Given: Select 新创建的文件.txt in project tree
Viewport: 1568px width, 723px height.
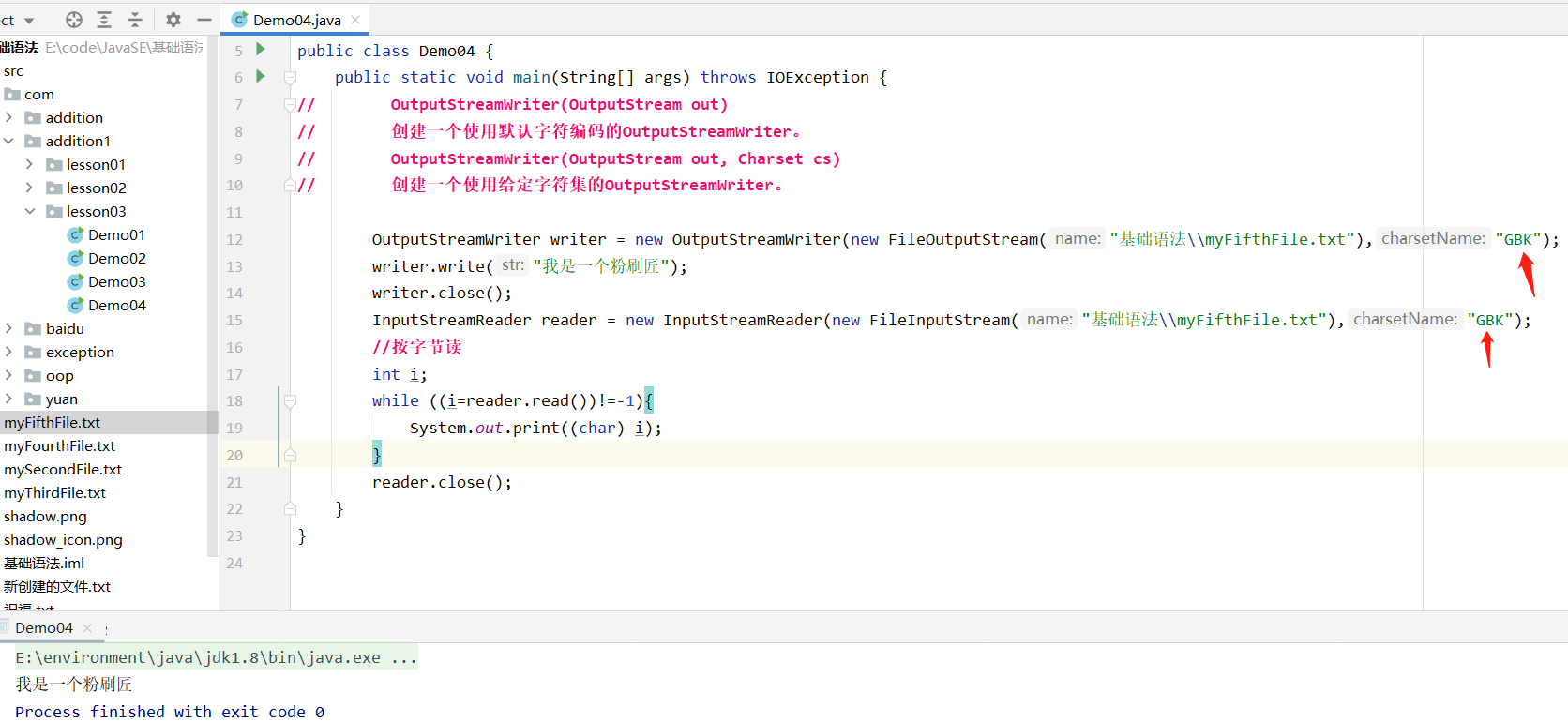Looking at the screenshot, I should 57,586.
